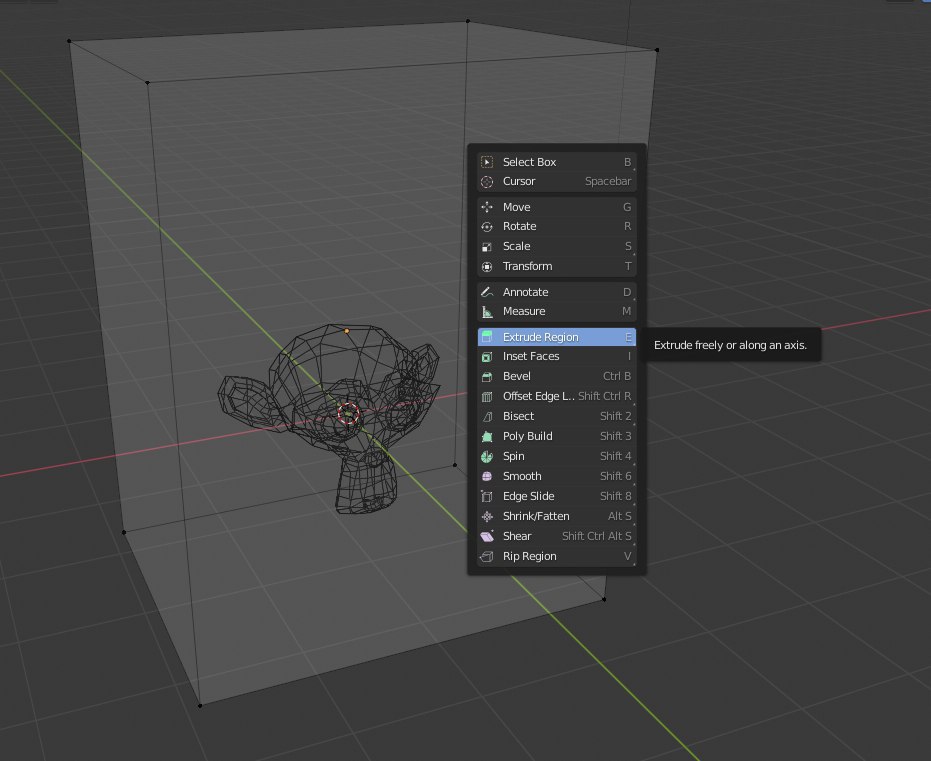This screenshot has height=761, width=931.
Task: Click the Annotate pencil icon
Action: click(x=487, y=292)
